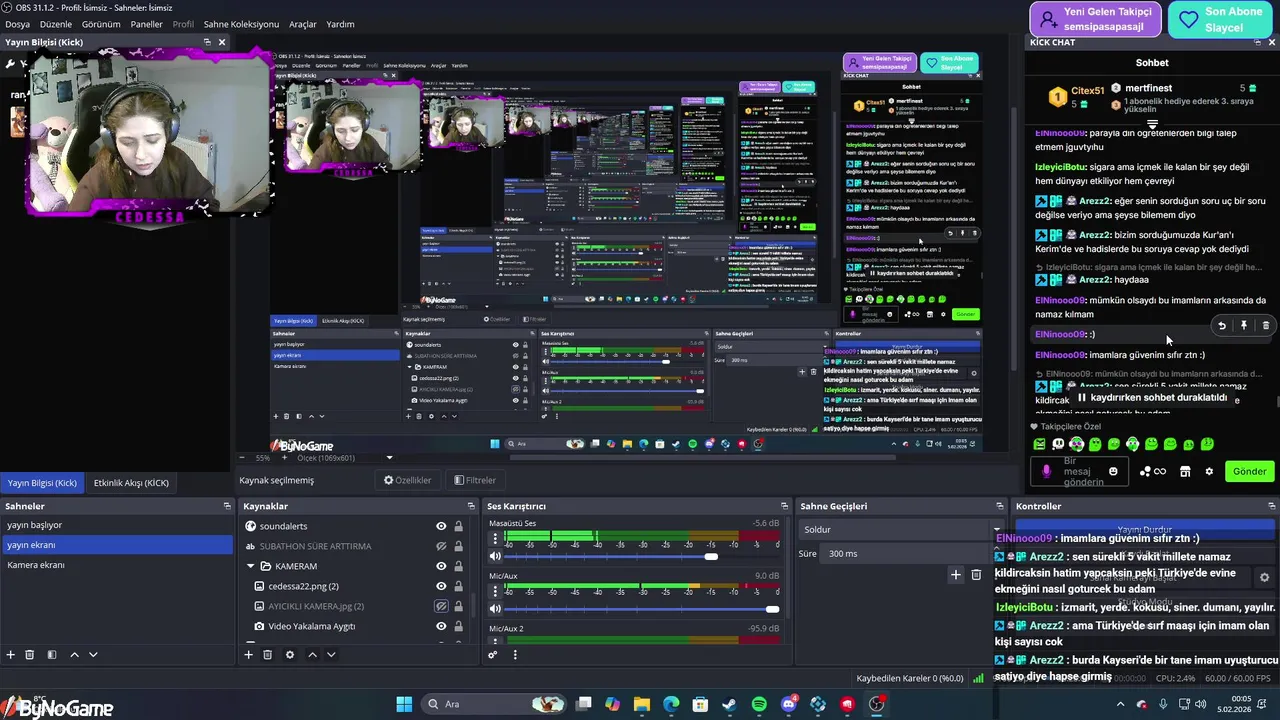Image resolution: width=1280 pixels, height=720 pixels.
Task: Open the Araçlar menu
Action: (x=303, y=24)
